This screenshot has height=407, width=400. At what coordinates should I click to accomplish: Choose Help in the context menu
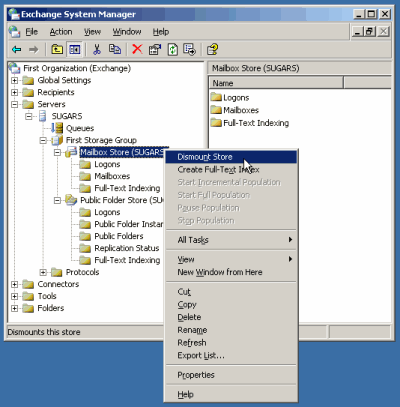pyautogui.click(x=231, y=394)
